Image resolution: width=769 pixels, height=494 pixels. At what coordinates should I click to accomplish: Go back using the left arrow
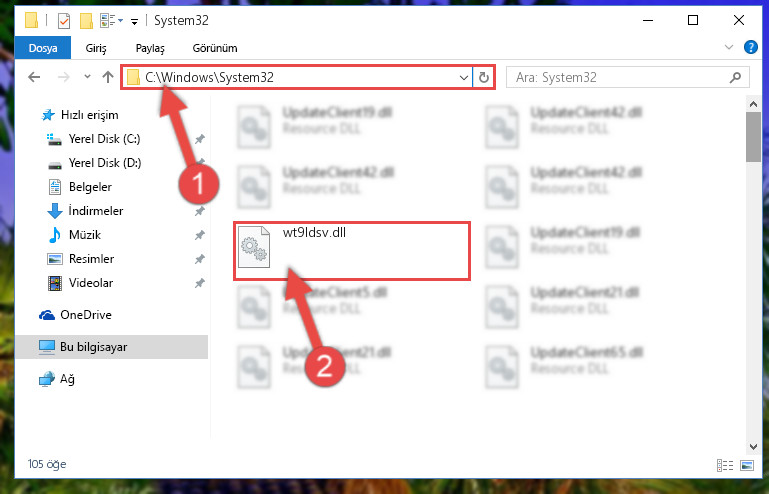pyautogui.click(x=34, y=77)
